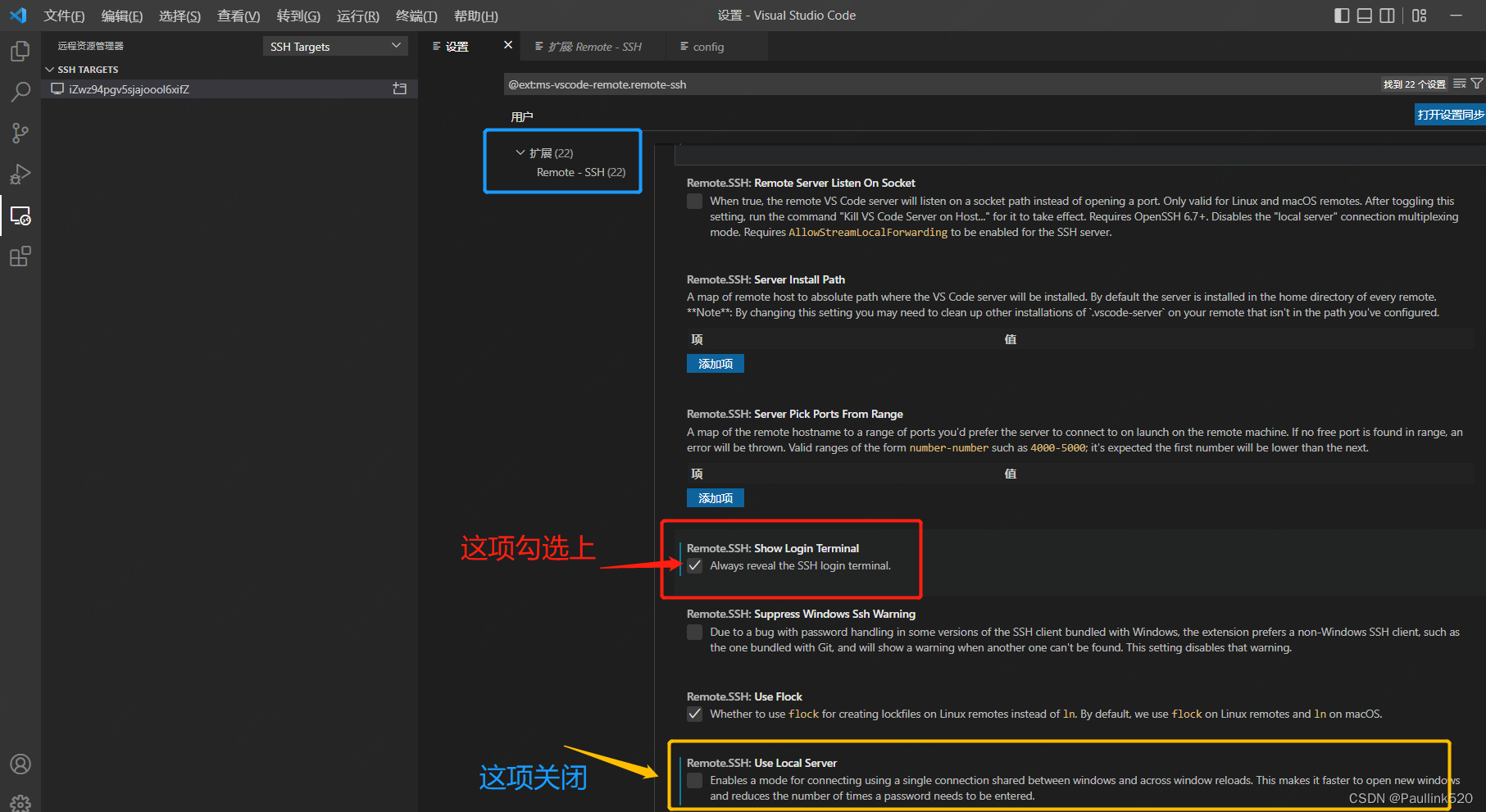The height and width of the screenshot is (812, 1486).
Task: Toggle primary side bar layout icon
Action: 1342,16
